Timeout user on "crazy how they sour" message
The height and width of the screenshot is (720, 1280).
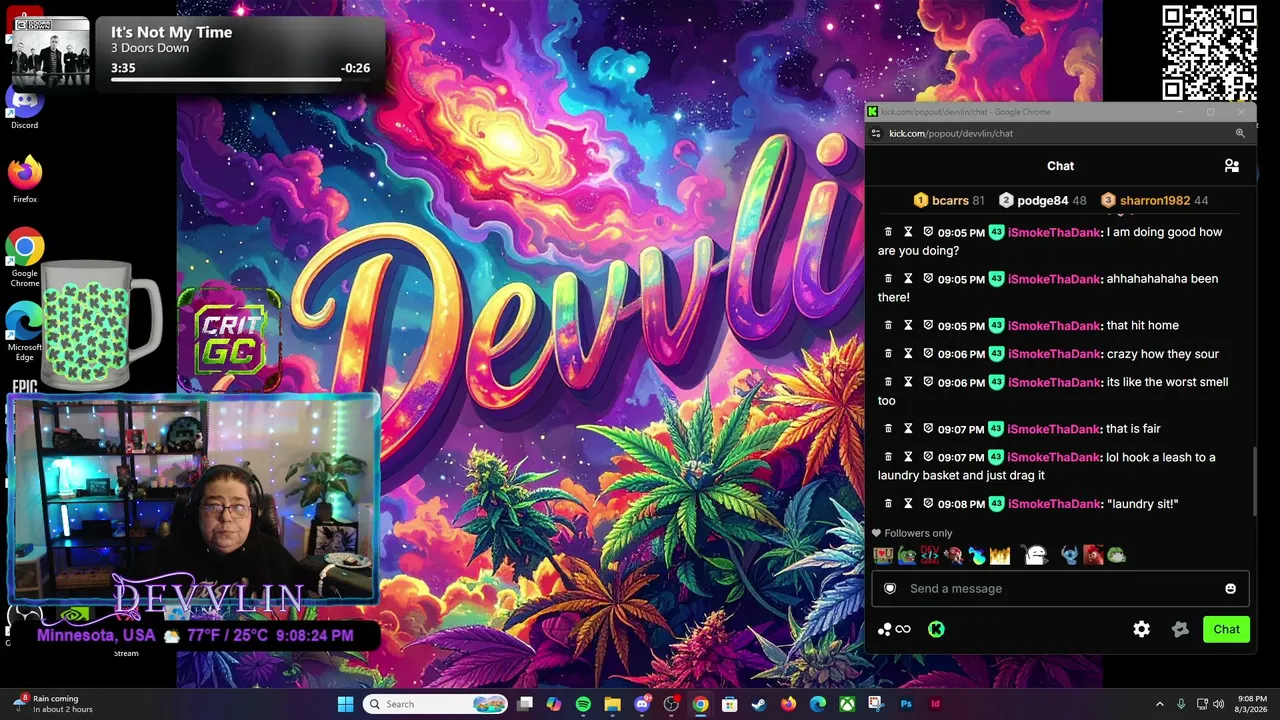[908, 353]
